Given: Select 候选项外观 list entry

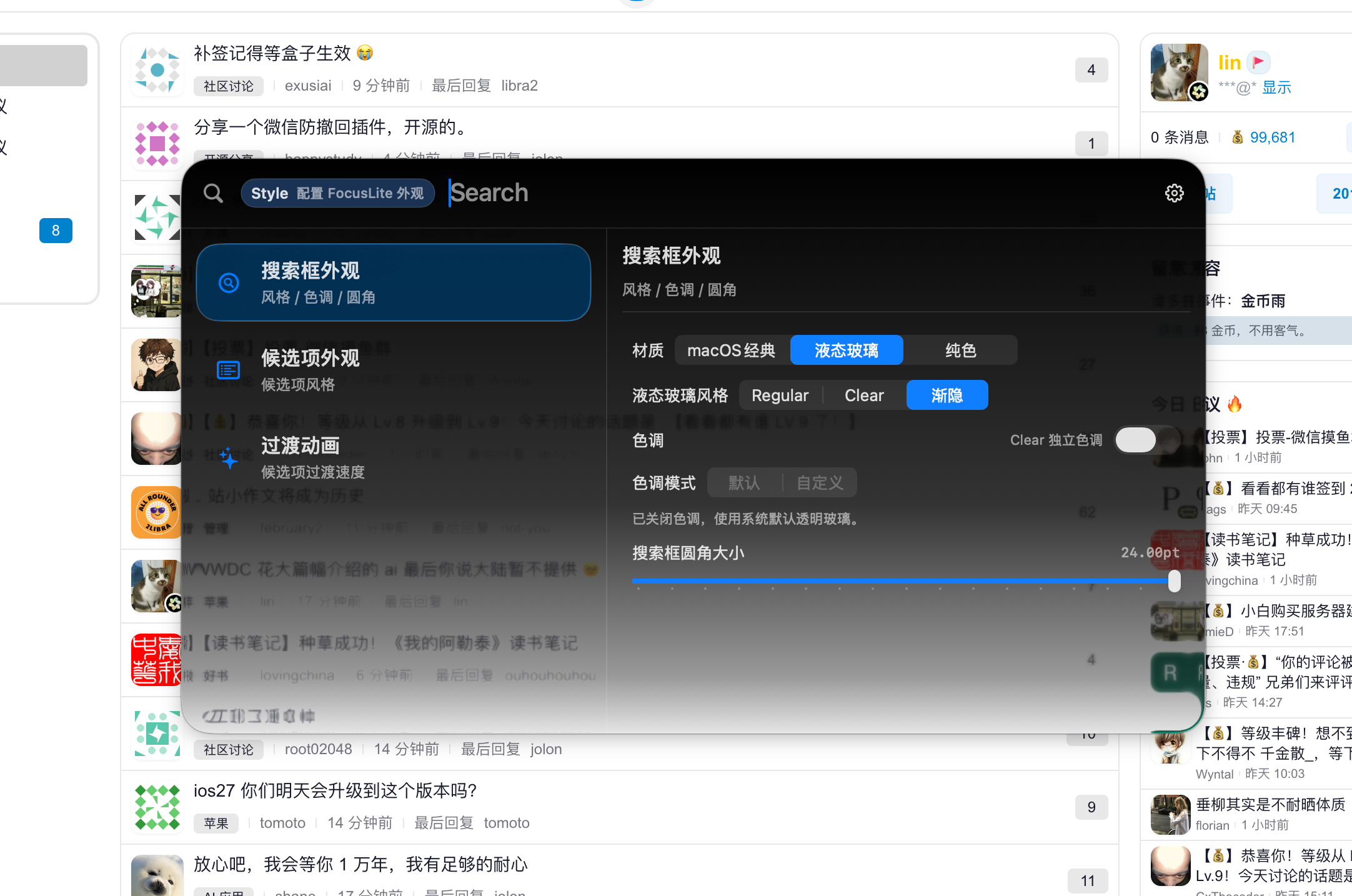Looking at the screenshot, I should click(394, 370).
